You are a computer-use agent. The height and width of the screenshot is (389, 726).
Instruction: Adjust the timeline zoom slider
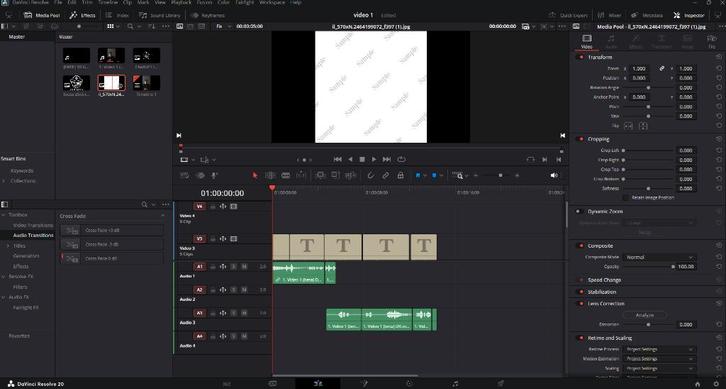click(x=496, y=176)
